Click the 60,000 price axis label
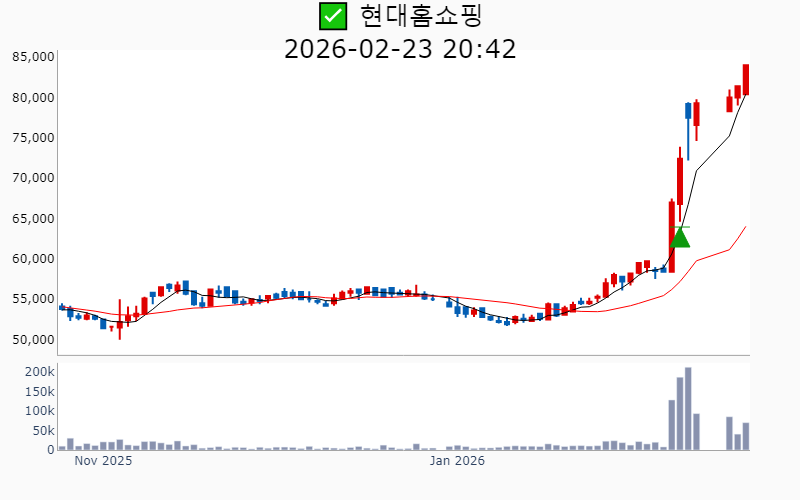 [x=32, y=258]
